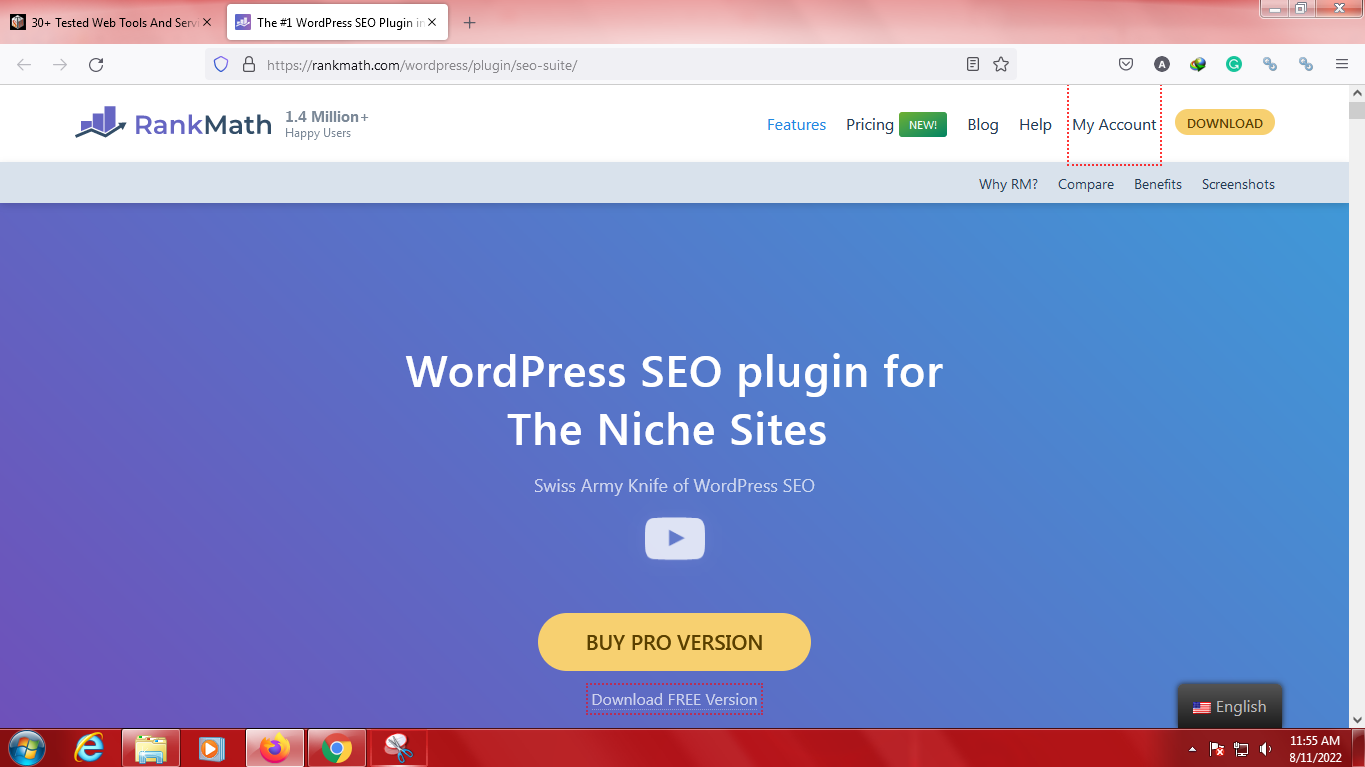Open the Grammarly extension icon
The image size is (1365, 767).
1234,64
